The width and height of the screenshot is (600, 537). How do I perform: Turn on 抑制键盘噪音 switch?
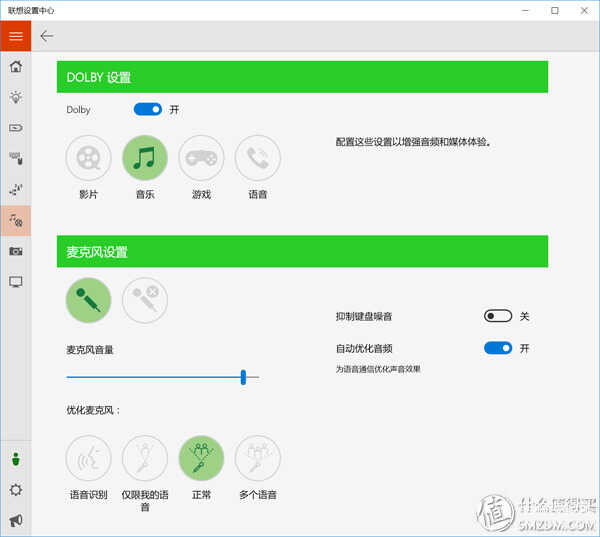(x=498, y=316)
